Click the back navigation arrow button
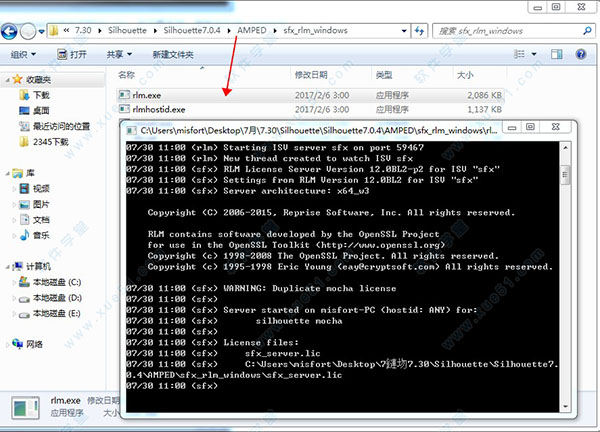Viewport: 600px width, 432px height. (13, 31)
